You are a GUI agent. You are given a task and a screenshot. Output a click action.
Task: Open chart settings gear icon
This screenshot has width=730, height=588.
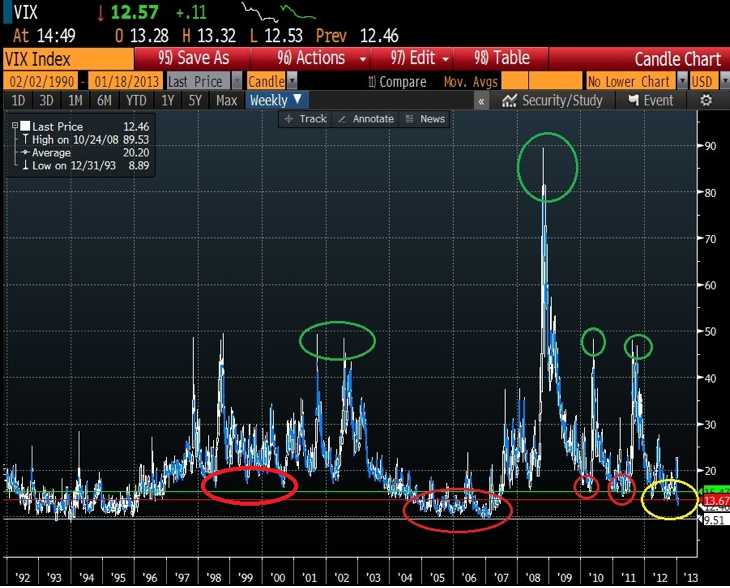pyautogui.click(x=706, y=101)
